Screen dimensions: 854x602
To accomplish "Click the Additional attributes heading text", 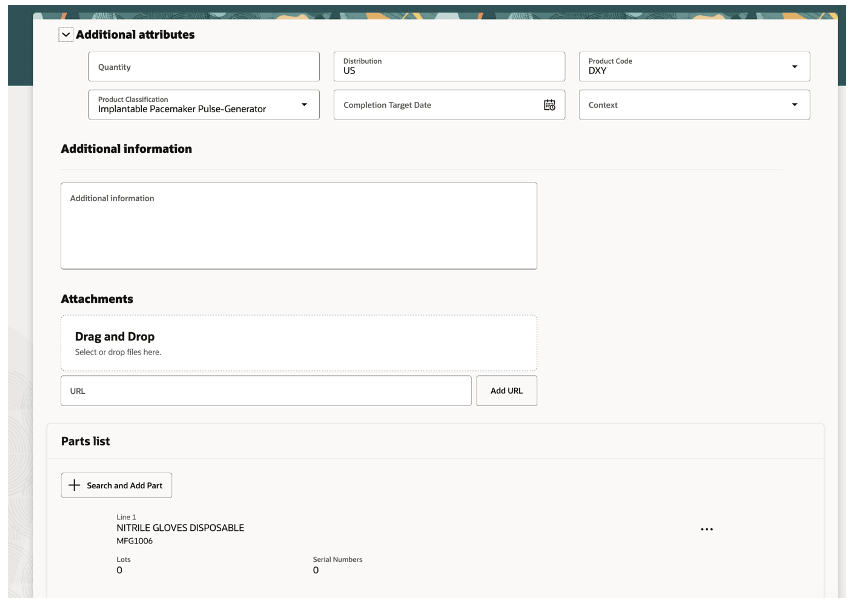I will (x=135, y=35).
